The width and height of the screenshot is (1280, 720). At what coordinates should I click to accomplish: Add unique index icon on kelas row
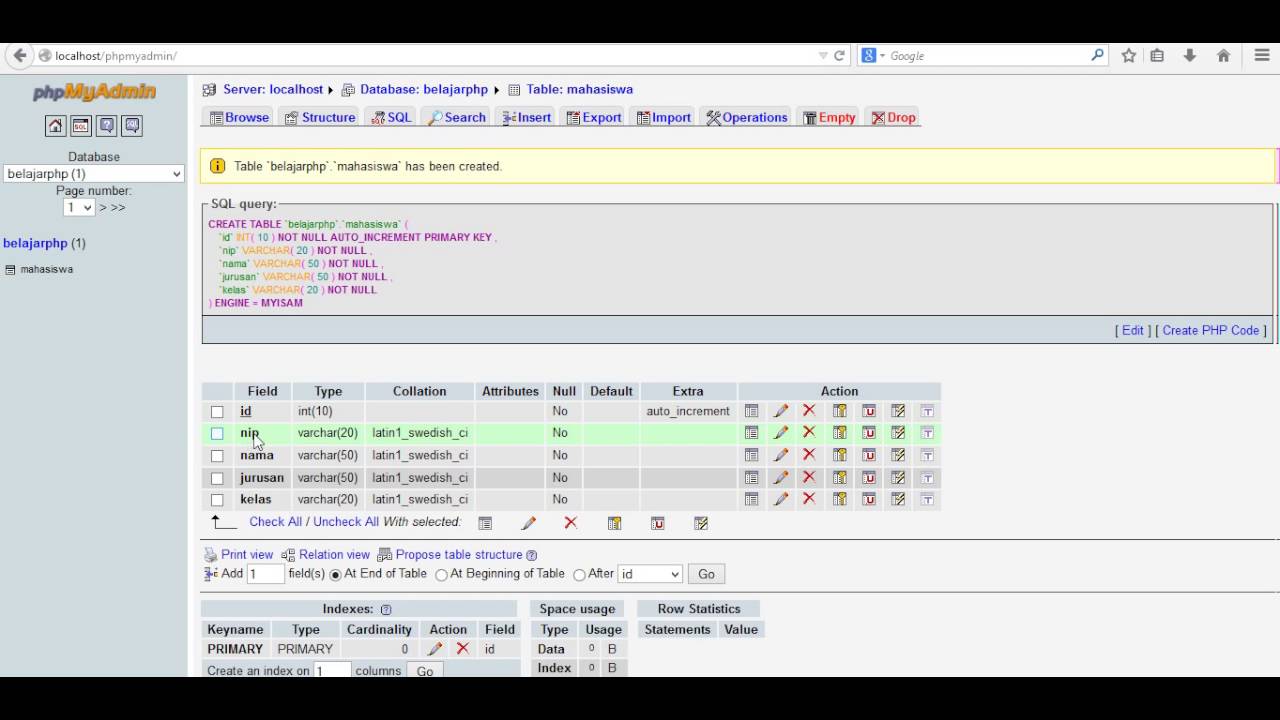[x=869, y=499]
